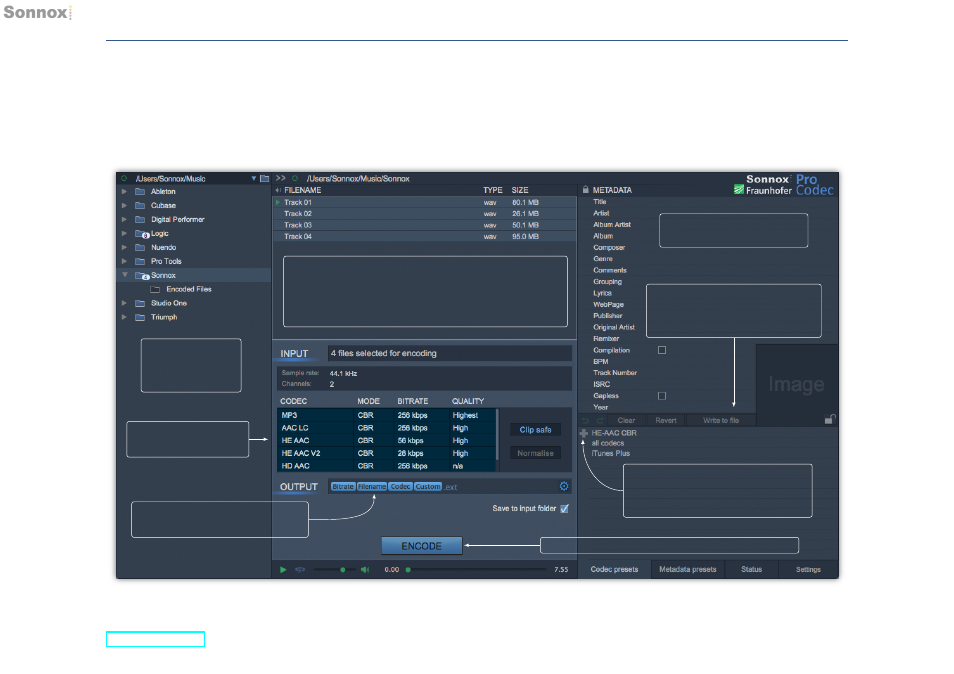
Task: Click the speaker volume icon in player bar
Action: 365,569
